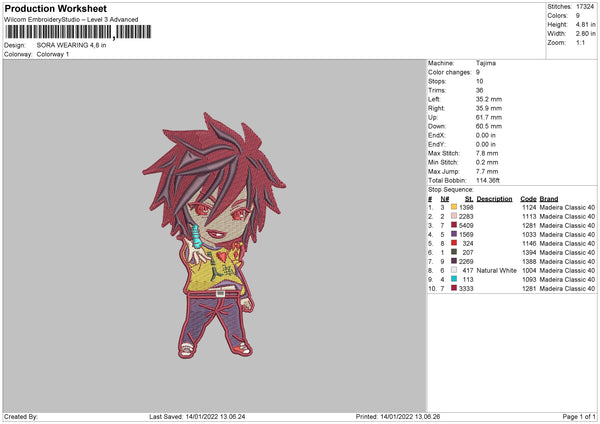The width and height of the screenshot is (600, 424).
Task: Click the Created By label
Action: pos(21,416)
